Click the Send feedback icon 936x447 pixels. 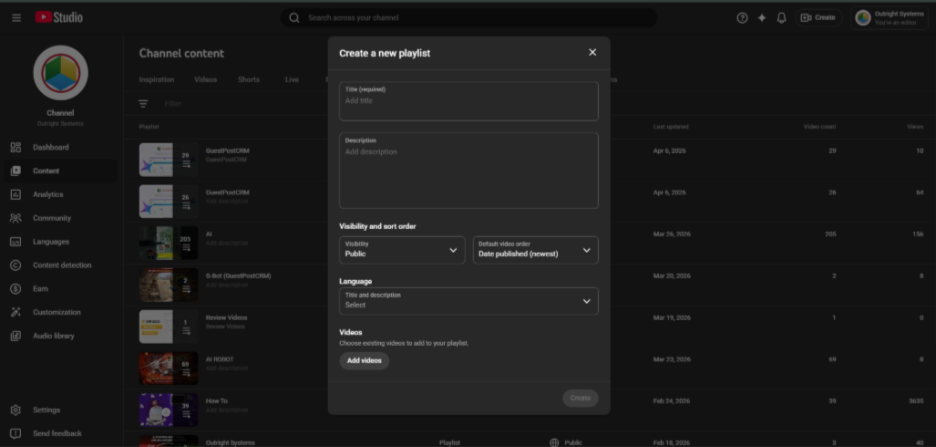[16, 433]
